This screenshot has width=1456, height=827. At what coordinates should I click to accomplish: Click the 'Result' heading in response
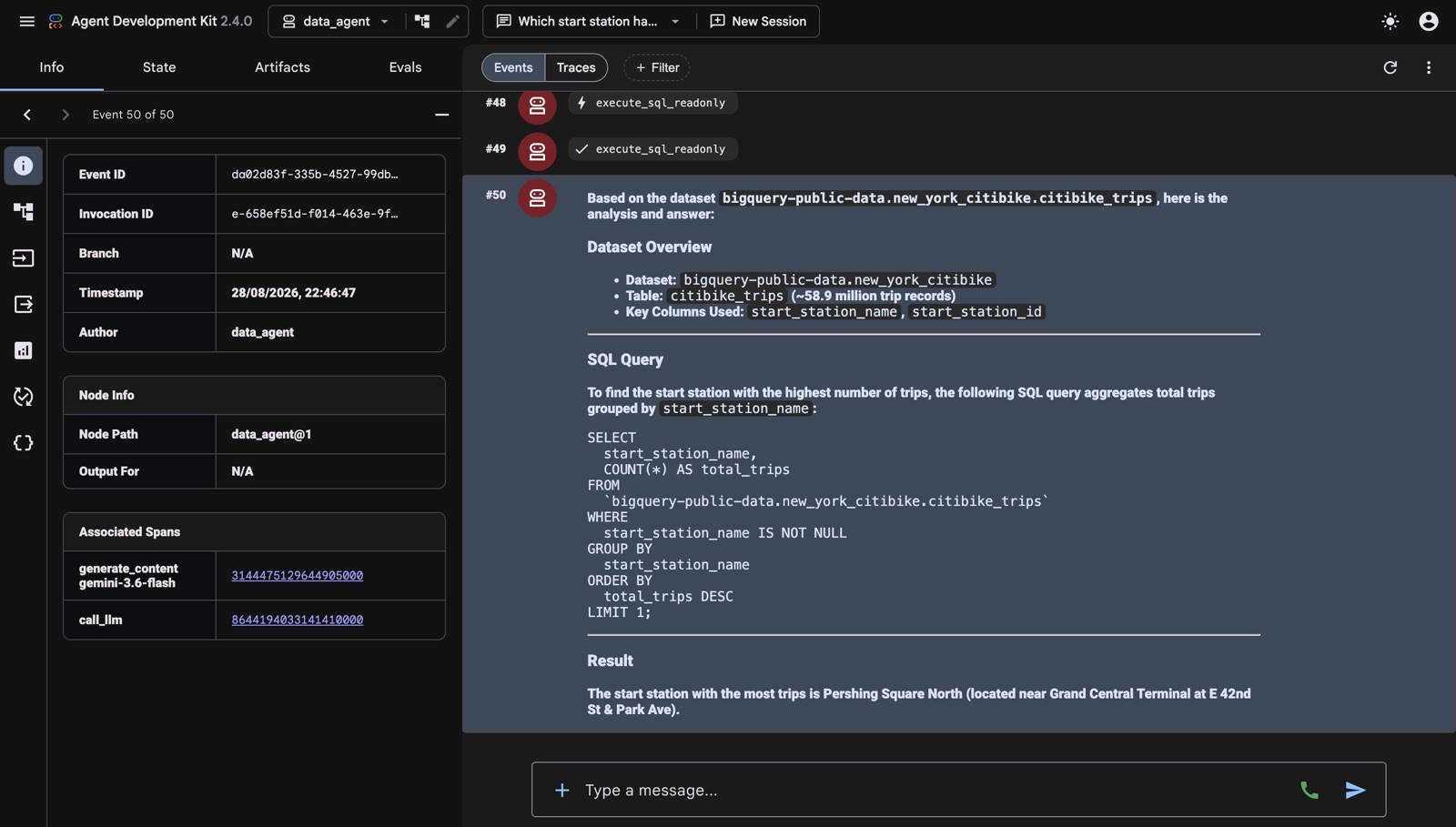coord(610,661)
